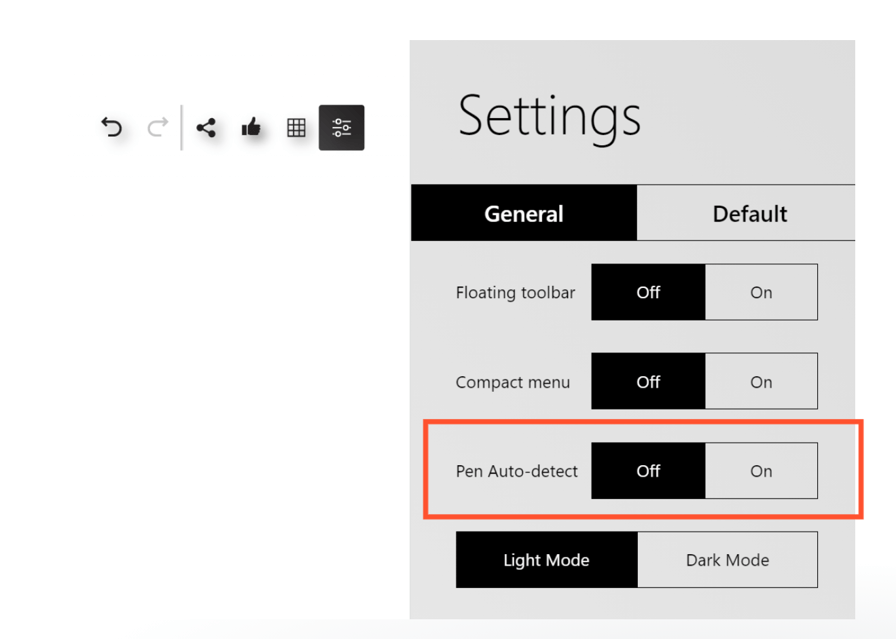
Task: Disable Pen Auto-detect with Off
Action: click(648, 470)
